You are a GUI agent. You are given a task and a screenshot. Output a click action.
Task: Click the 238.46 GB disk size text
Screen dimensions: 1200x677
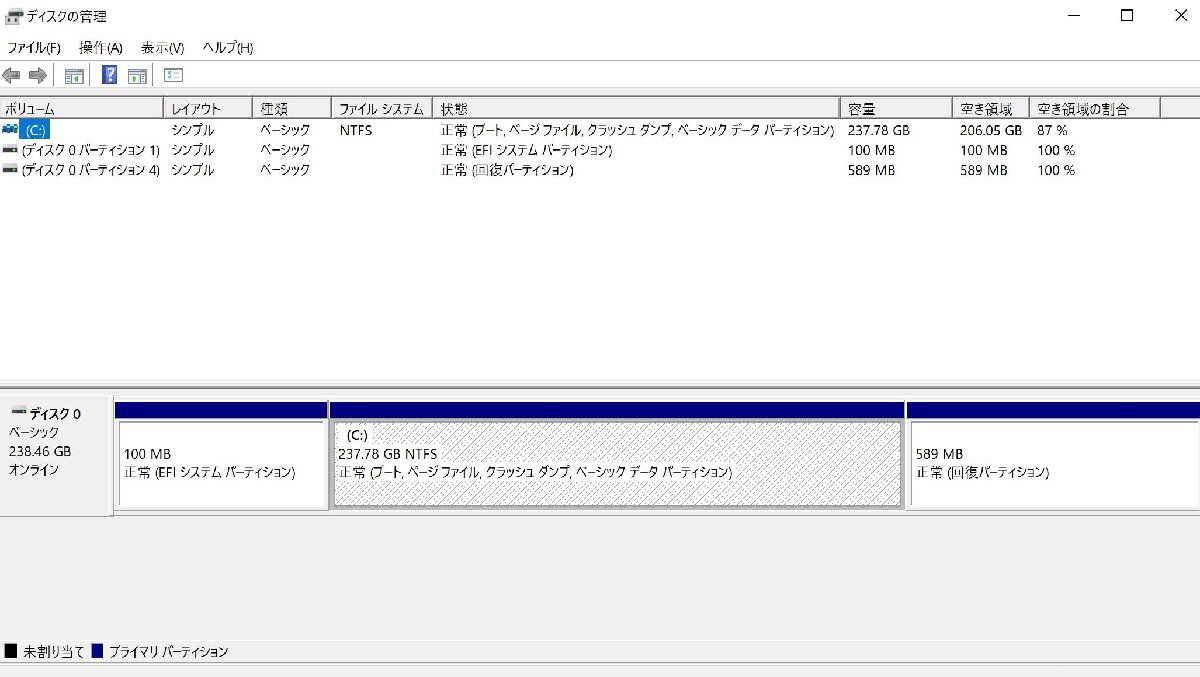tap(40, 451)
